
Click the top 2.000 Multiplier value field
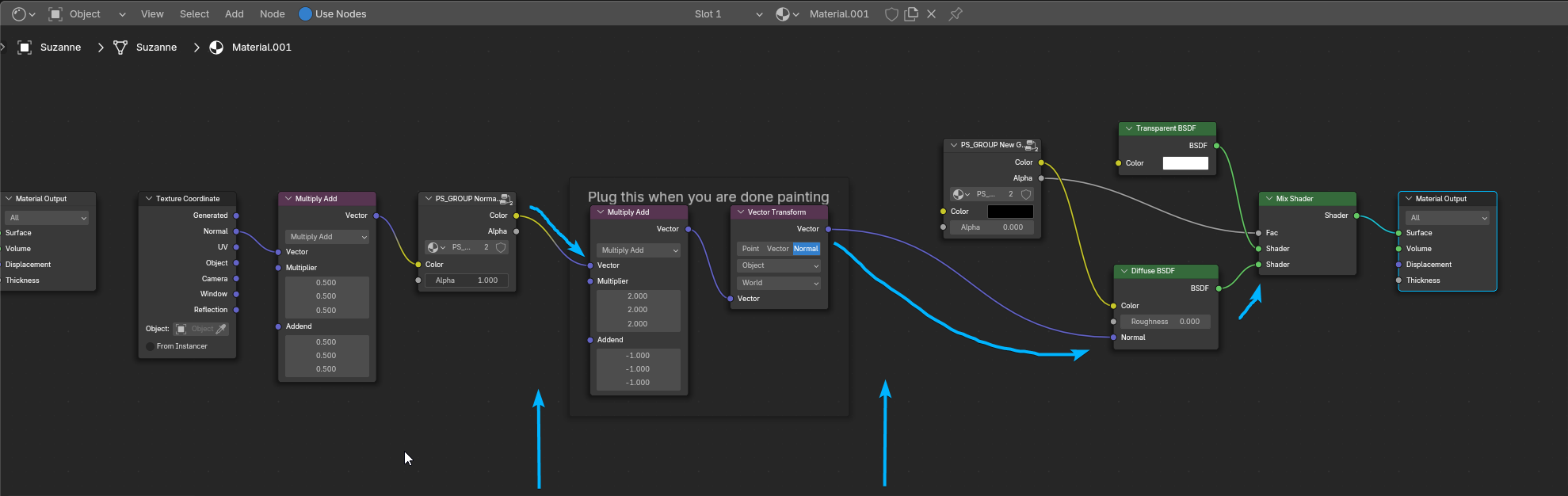coord(639,296)
